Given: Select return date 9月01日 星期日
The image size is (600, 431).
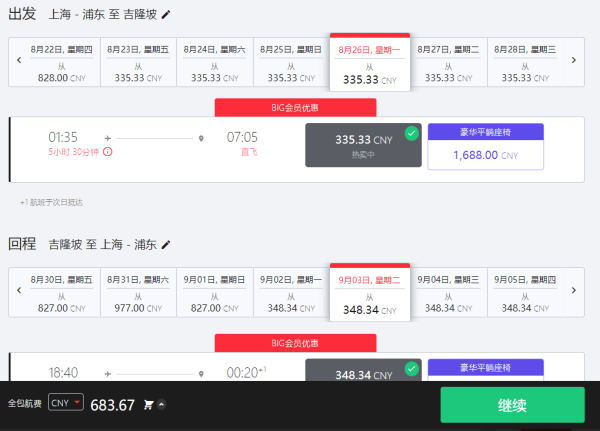Looking at the screenshot, I should click(x=215, y=292).
